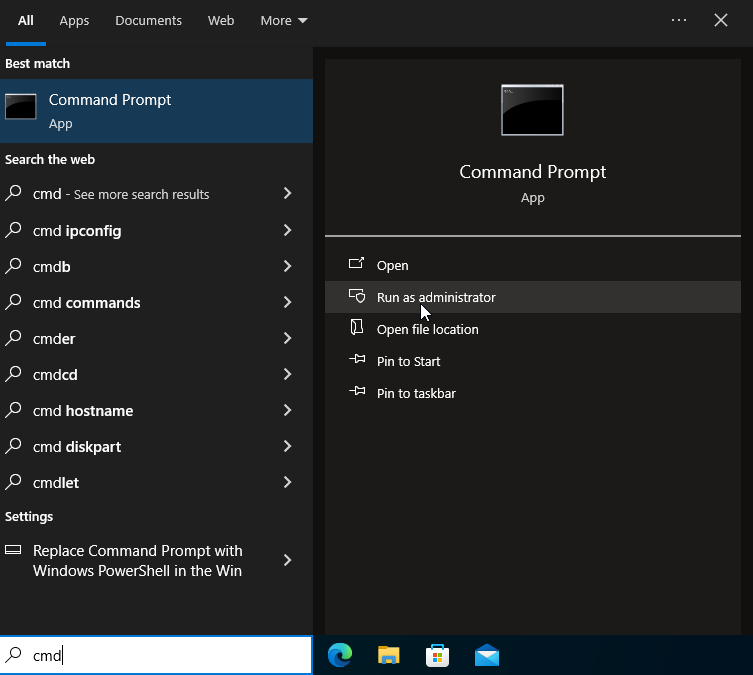This screenshot has width=753, height=675.
Task: Select Open file location
Action: point(533,329)
